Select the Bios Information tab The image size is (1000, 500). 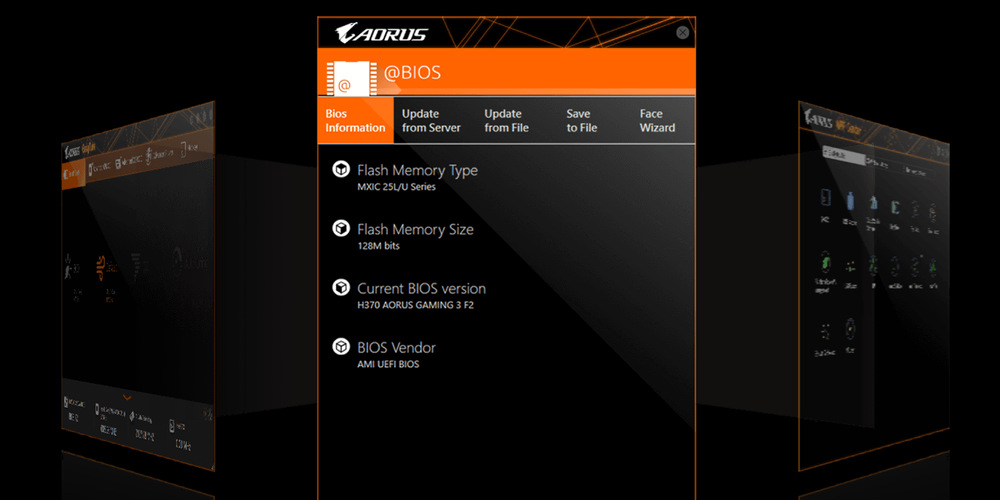(x=355, y=121)
